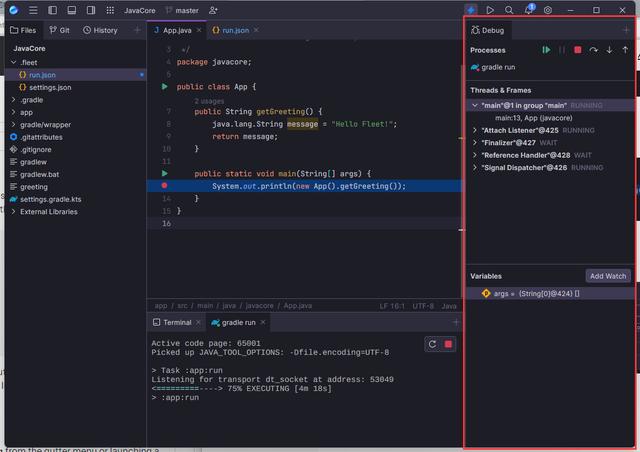Open the gradlew.bat file
Viewport: 640px width, 452px height.
[x=76, y=174]
